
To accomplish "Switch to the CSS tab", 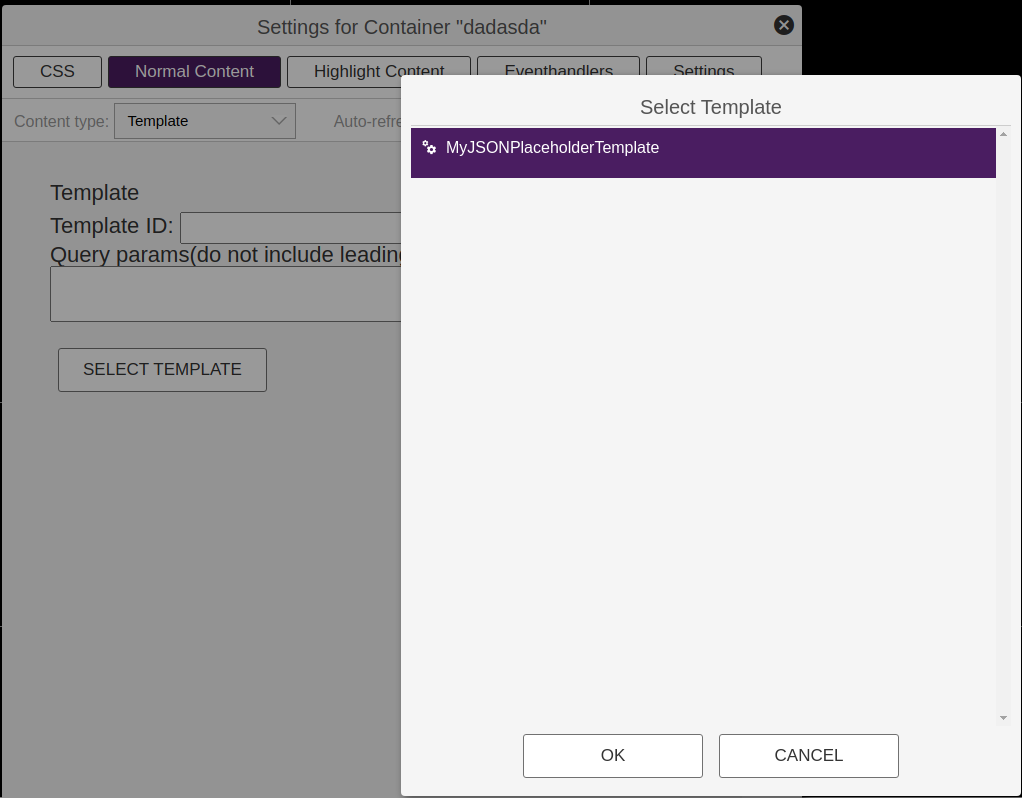I will point(57,72).
